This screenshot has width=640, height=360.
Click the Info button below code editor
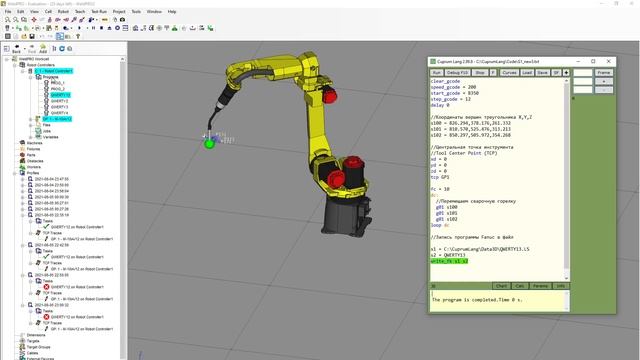560,286
